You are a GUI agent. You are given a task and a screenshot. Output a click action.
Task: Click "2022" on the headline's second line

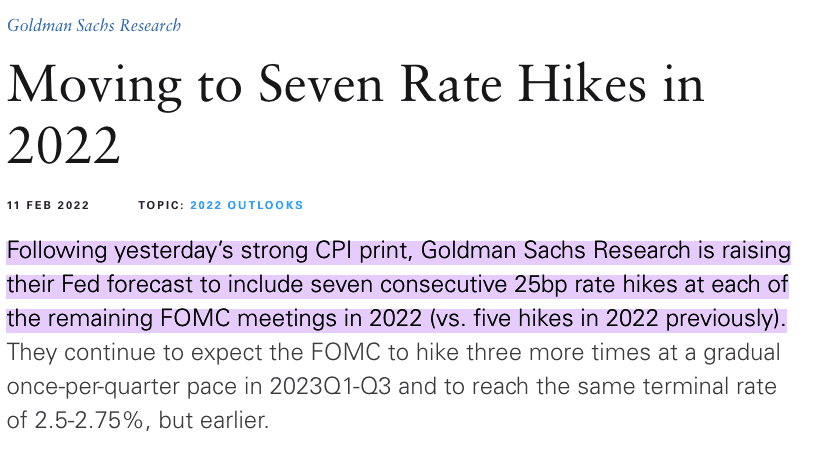(x=64, y=146)
